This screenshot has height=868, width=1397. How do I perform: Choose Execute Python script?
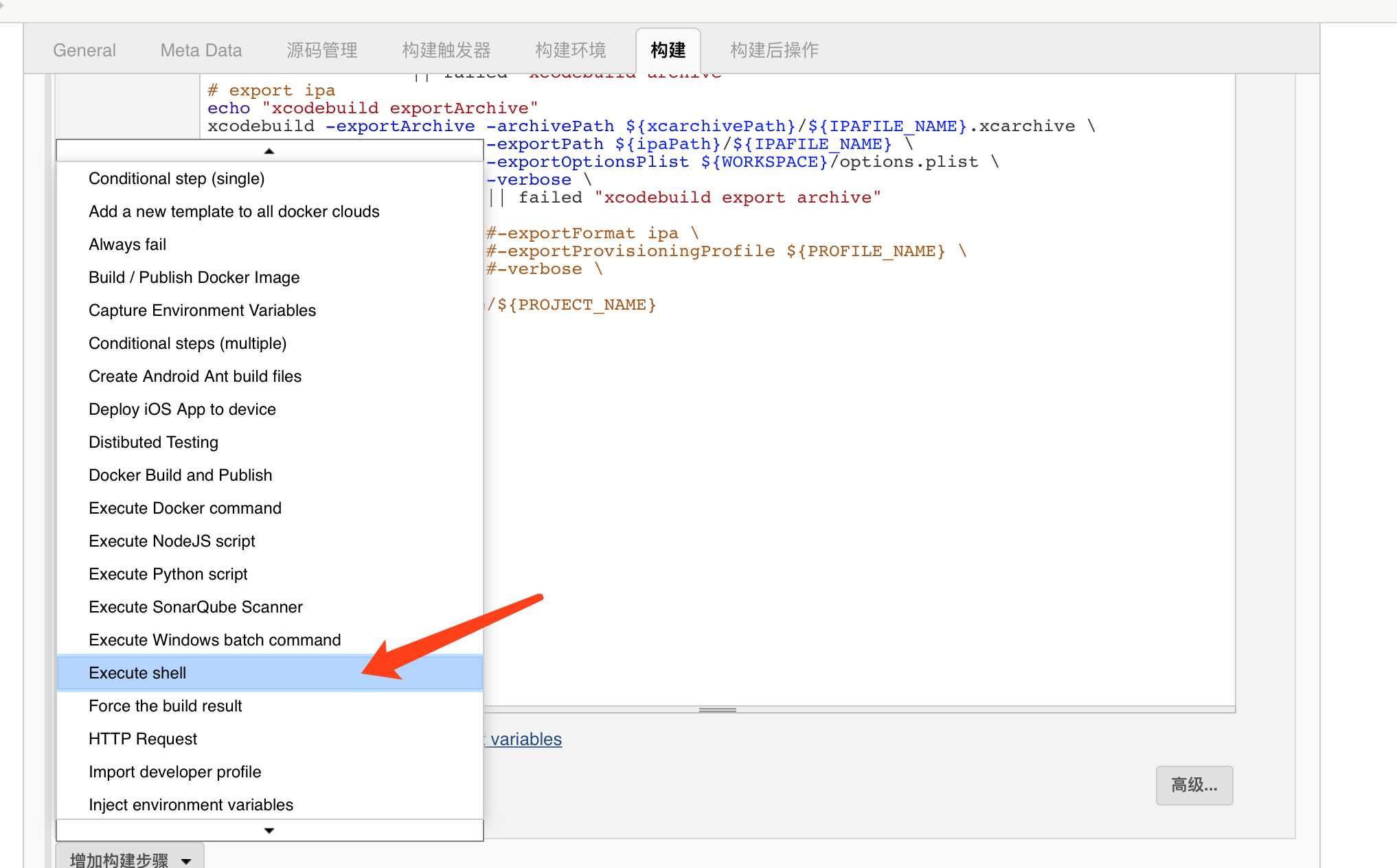270,574
